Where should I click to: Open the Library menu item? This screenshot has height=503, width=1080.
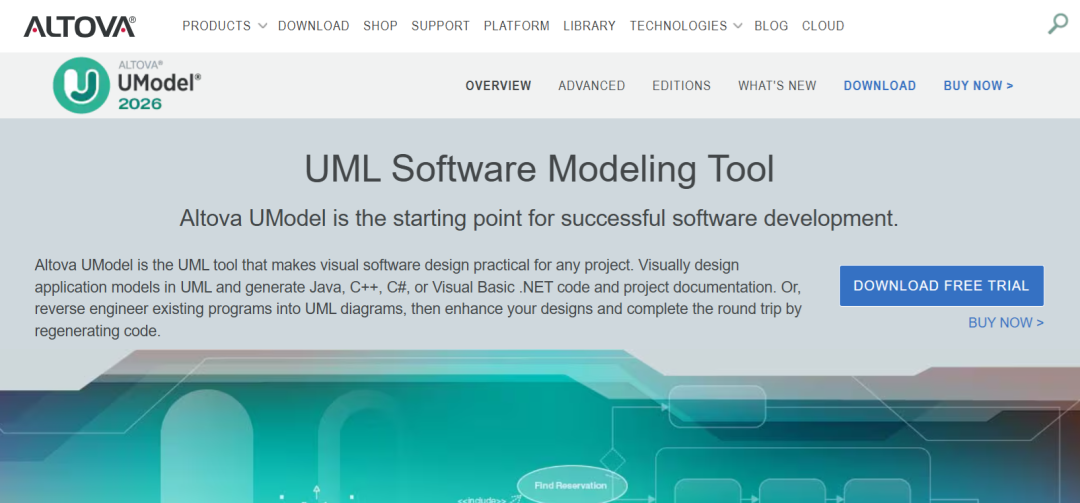tap(589, 26)
